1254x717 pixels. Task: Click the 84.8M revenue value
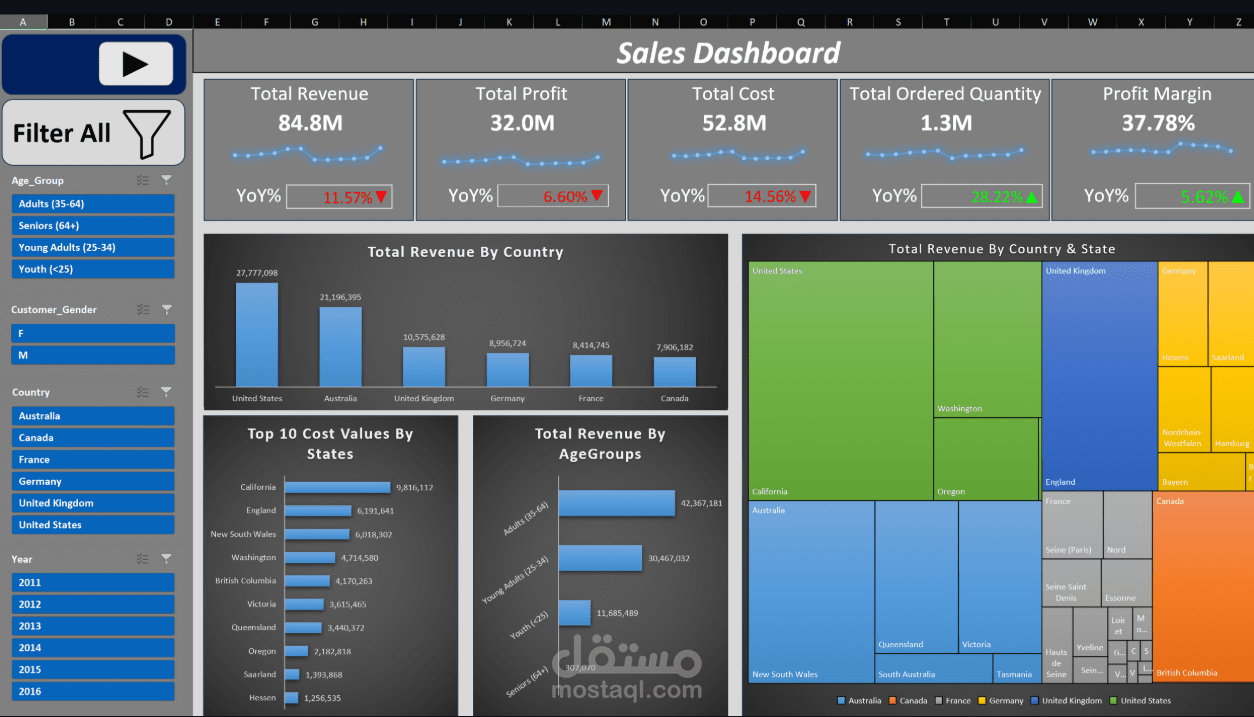pyautogui.click(x=309, y=123)
